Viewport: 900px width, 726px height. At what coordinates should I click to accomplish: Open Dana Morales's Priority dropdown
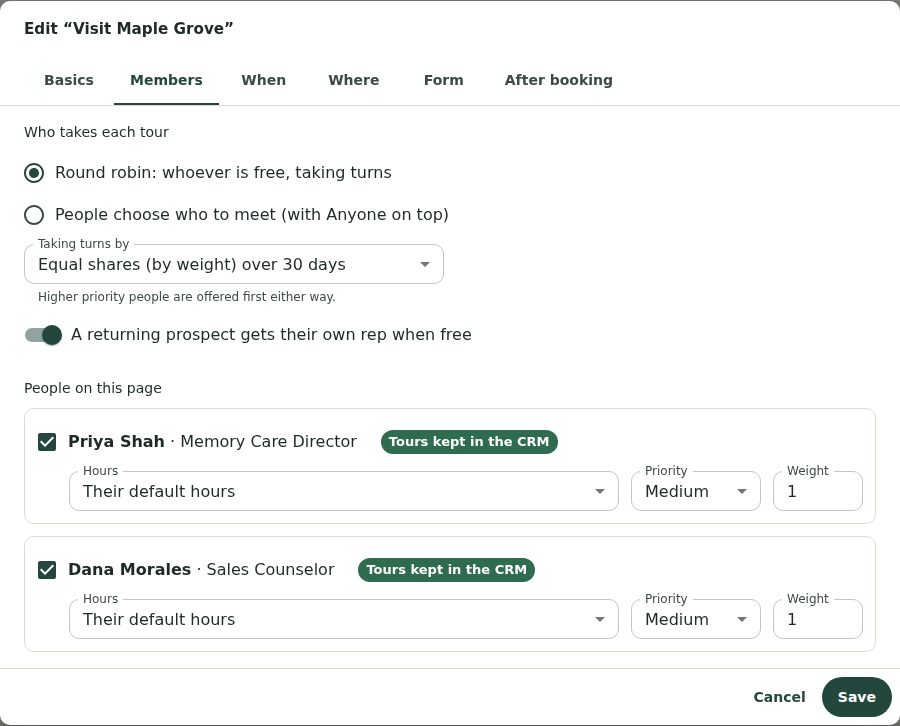coord(696,619)
